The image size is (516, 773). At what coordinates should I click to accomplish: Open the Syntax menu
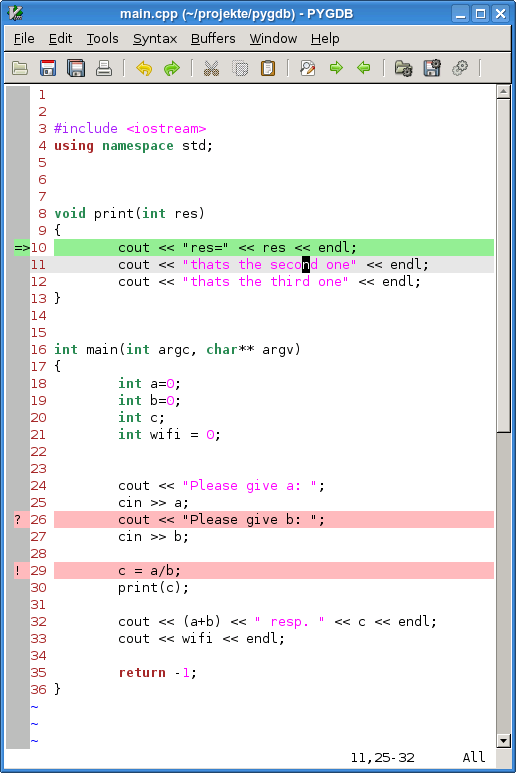tap(155, 38)
